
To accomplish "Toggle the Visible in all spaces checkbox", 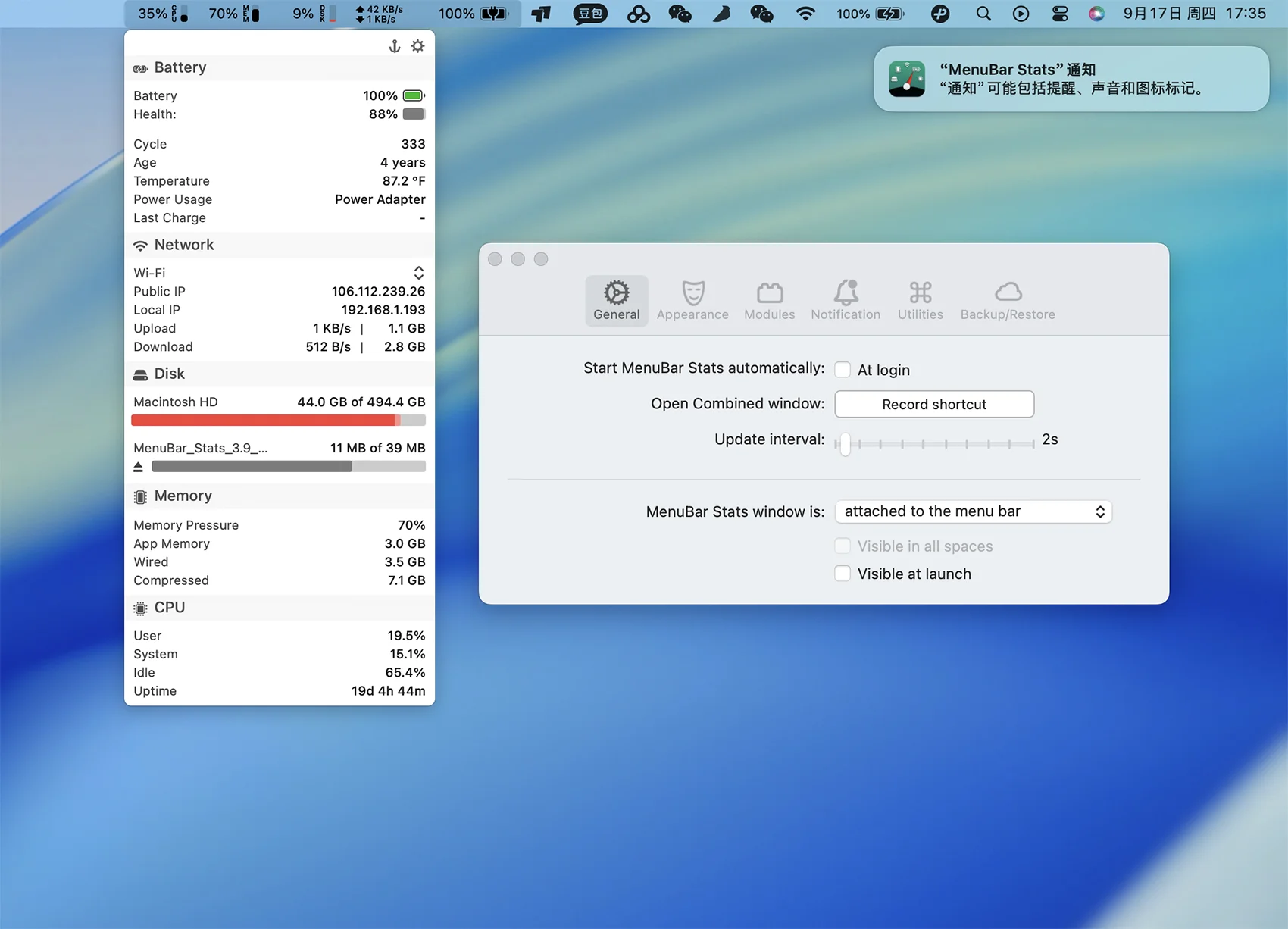I will point(843,546).
